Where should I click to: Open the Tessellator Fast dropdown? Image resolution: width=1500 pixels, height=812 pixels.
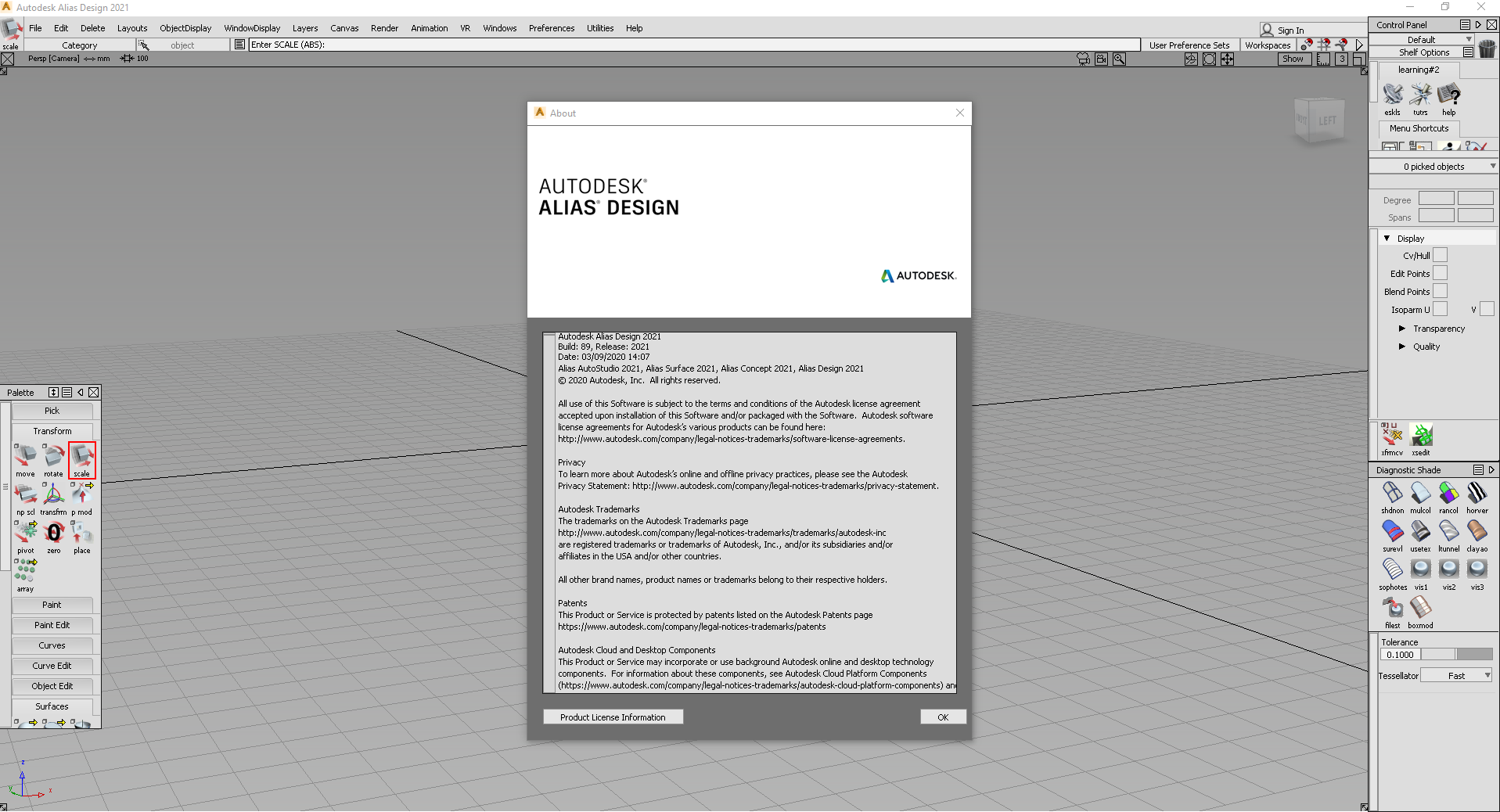click(1456, 675)
